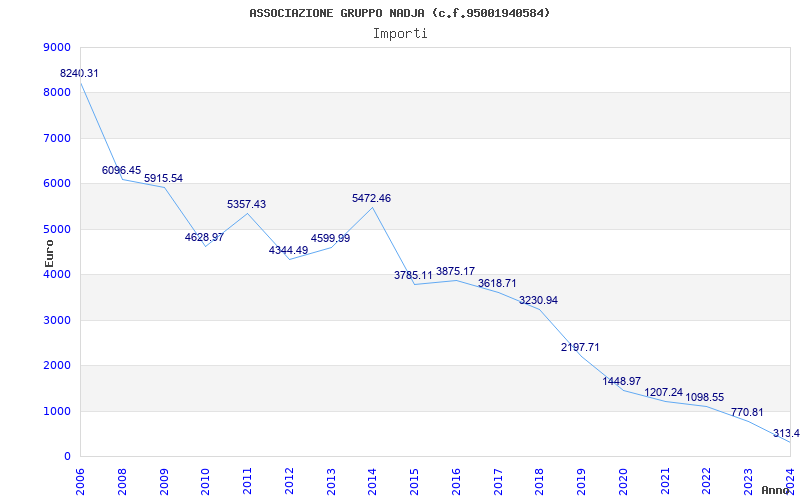Click the 2011 x-axis year label
Viewport: 800px width, 500px height.
[247, 482]
